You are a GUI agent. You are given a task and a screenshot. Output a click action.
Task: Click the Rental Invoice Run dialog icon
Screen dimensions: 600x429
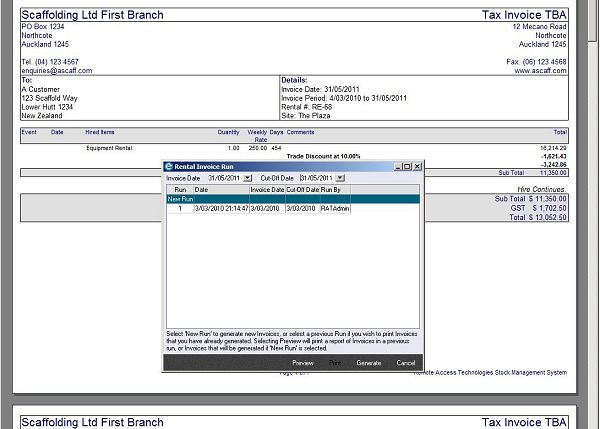pyautogui.click(x=169, y=166)
